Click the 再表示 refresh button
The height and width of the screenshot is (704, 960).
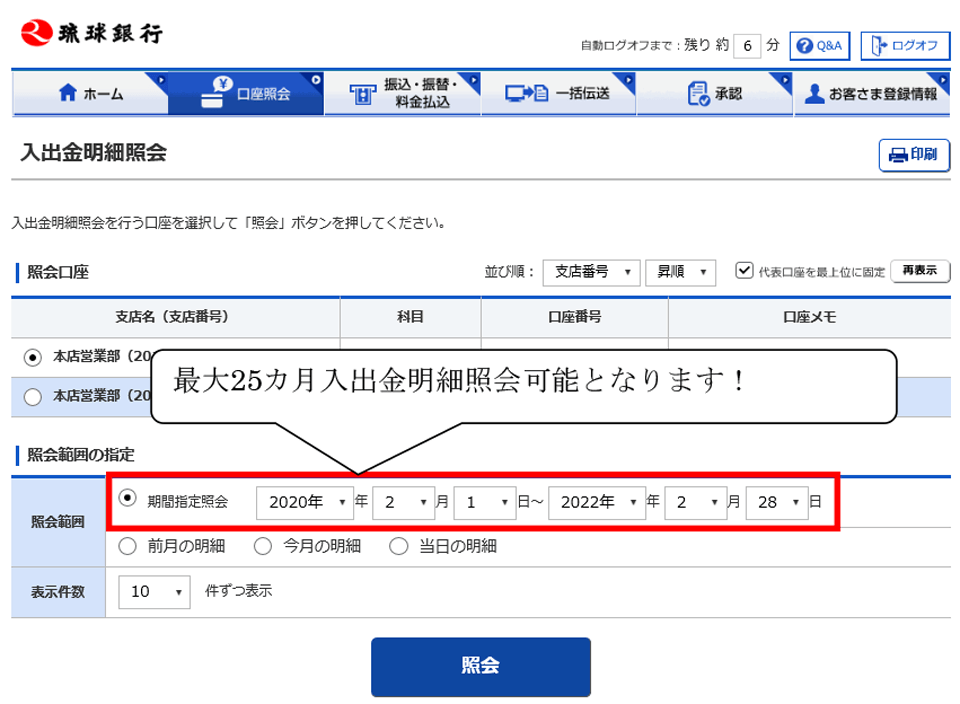click(919, 271)
